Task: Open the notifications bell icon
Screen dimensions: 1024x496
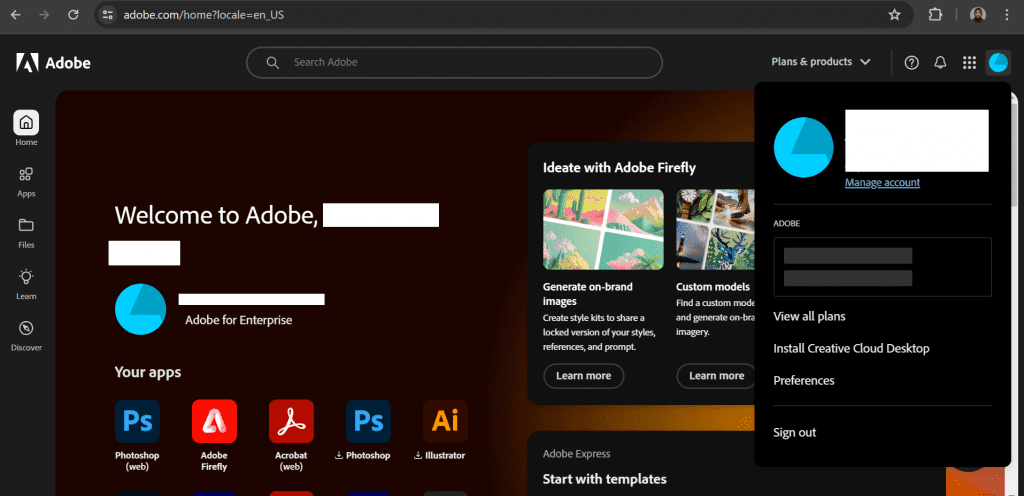Action: coord(940,62)
